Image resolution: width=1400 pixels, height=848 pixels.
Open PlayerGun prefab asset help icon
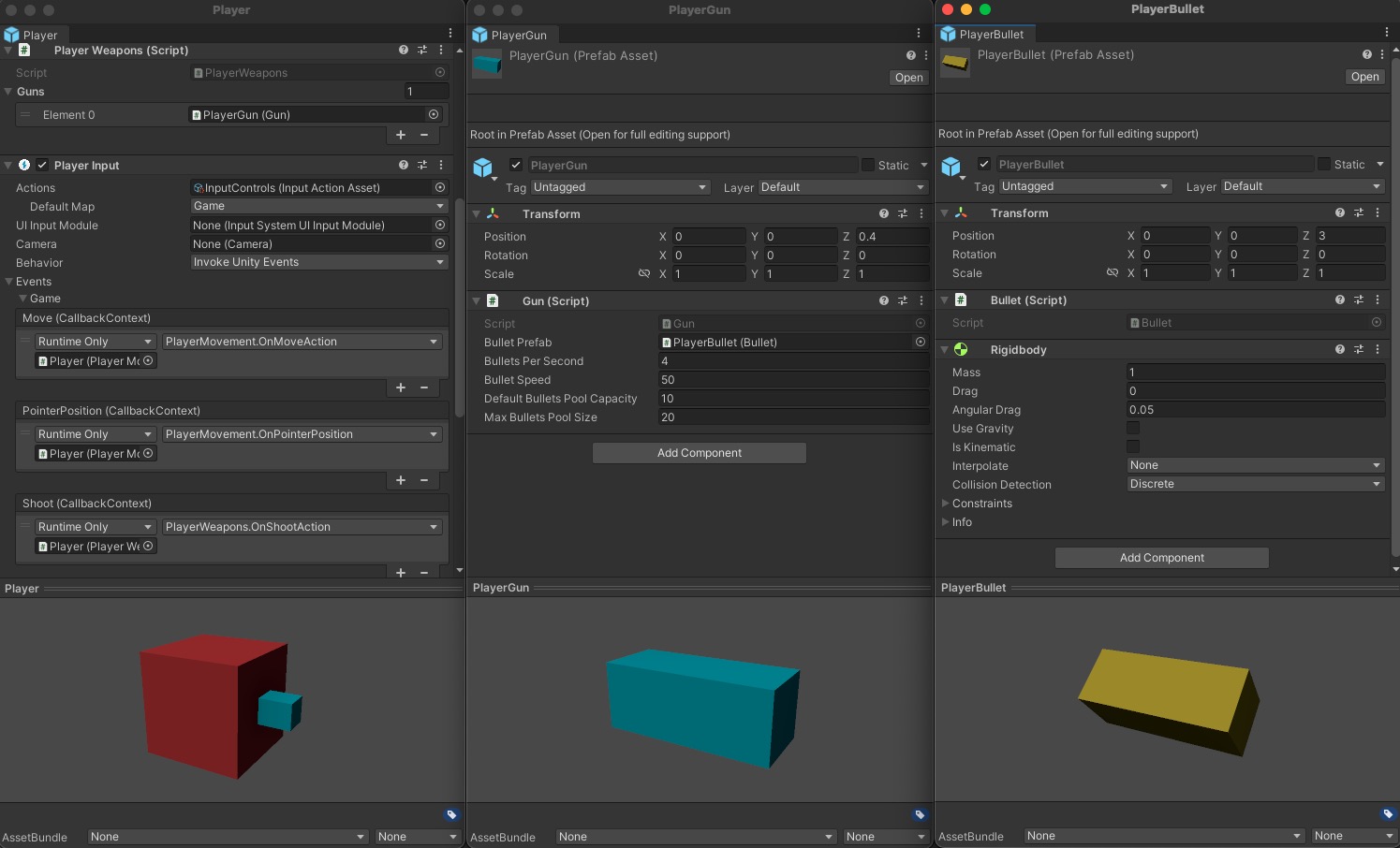click(911, 55)
